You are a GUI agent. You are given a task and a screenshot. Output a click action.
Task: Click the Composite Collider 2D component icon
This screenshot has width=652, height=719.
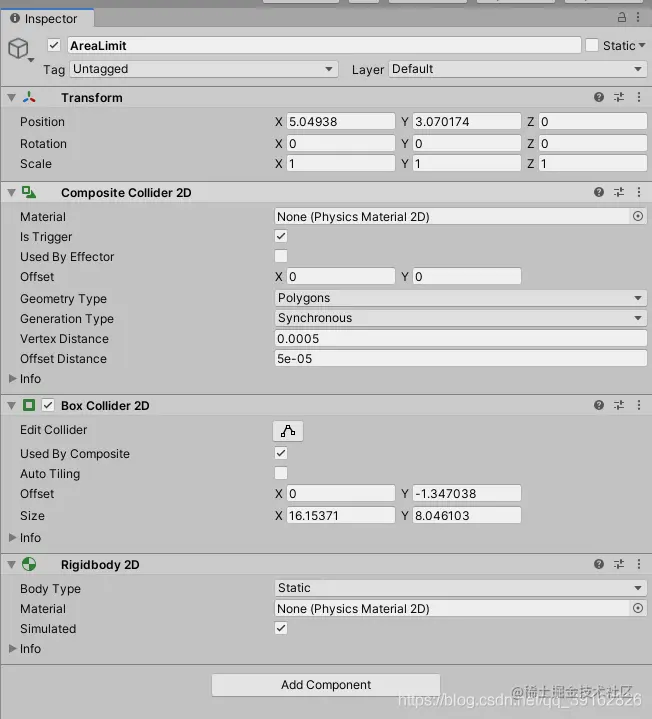(29, 193)
